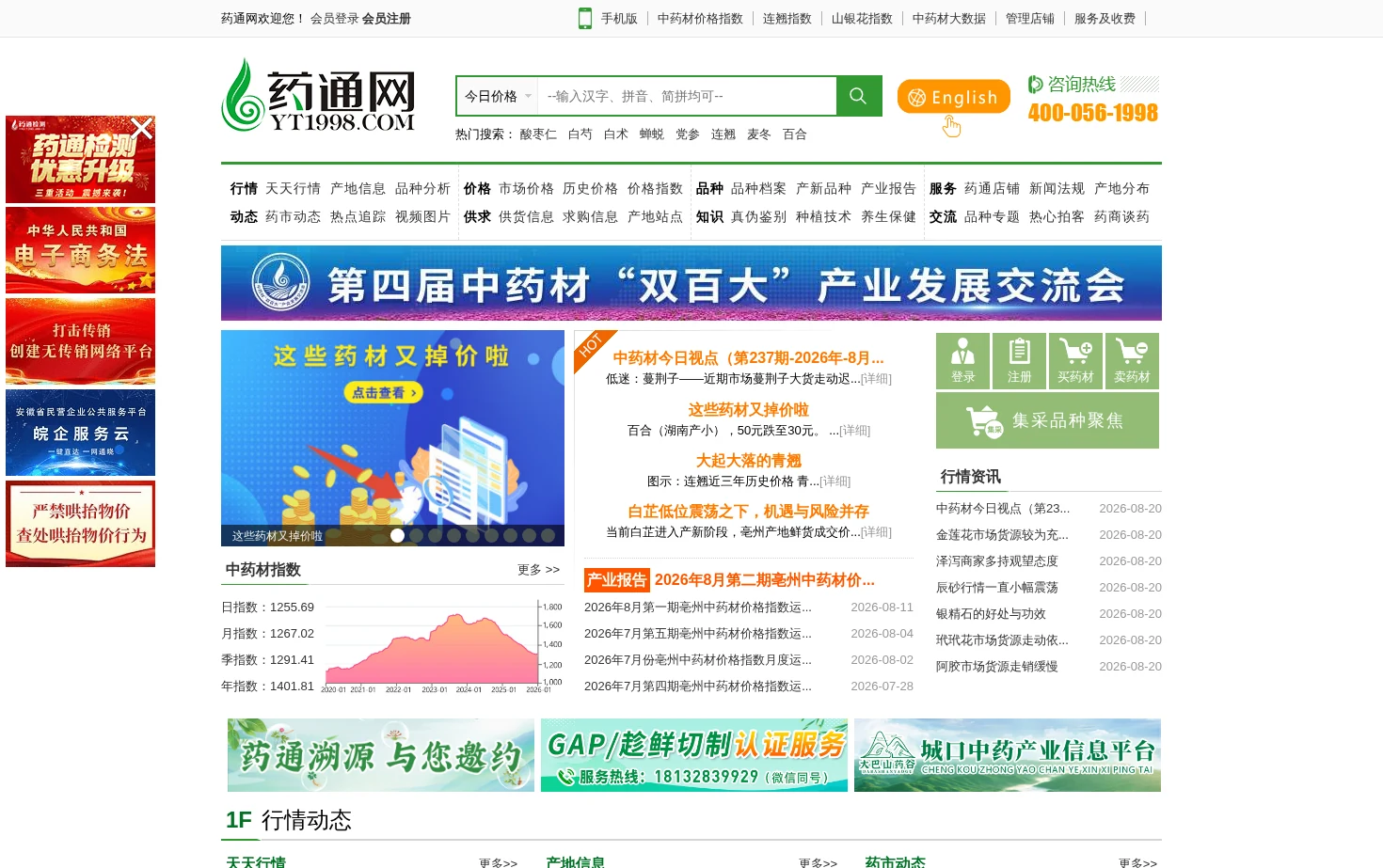Click hot search term 白芍
The height and width of the screenshot is (868, 1383).
click(580, 134)
